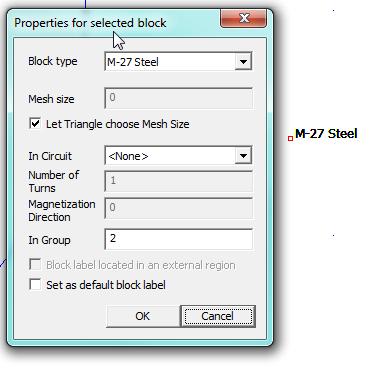Viewport: 377px width, 369px height.
Task: Click the Let Triangle choose Mesh Size label
Action: pyautogui.click(x=118, y=124)
